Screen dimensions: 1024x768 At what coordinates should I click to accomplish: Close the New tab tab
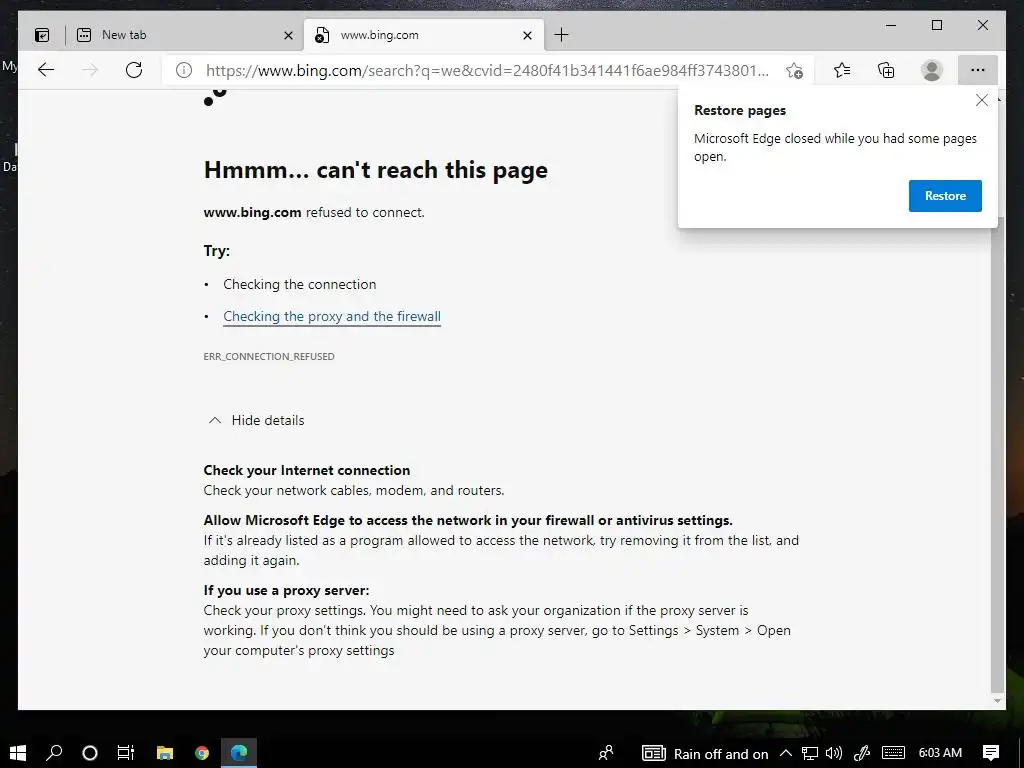click(x=288, y=35)
